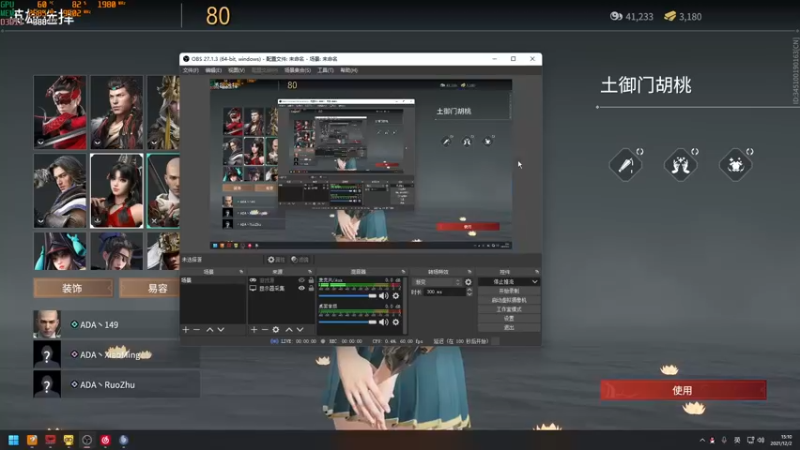Open dropdown arrow beside 停止推流
The image size is (800, 450).
534,282
